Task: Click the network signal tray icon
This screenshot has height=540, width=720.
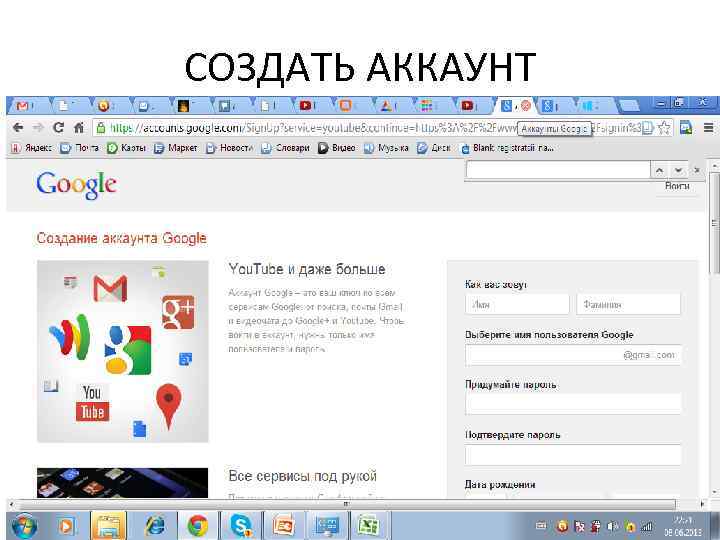Action: [x=647, y=526]
